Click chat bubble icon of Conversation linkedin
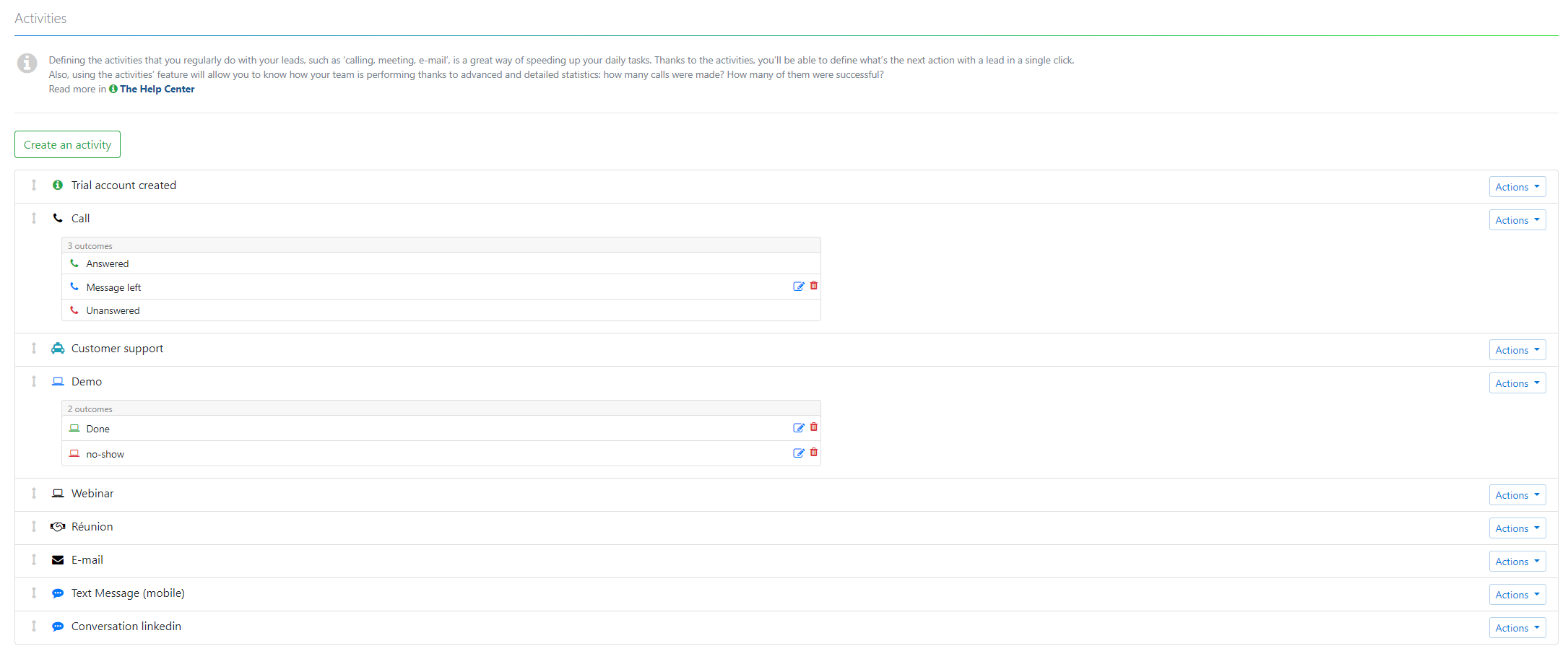The image size is (1568, 646). pos(58,627)
